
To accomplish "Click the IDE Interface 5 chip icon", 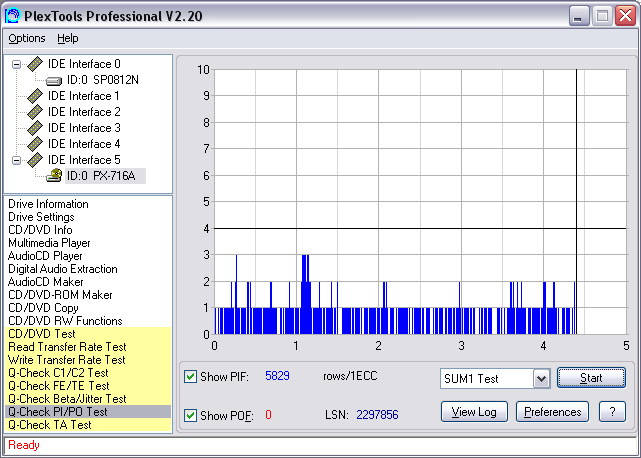I will 35,160.
